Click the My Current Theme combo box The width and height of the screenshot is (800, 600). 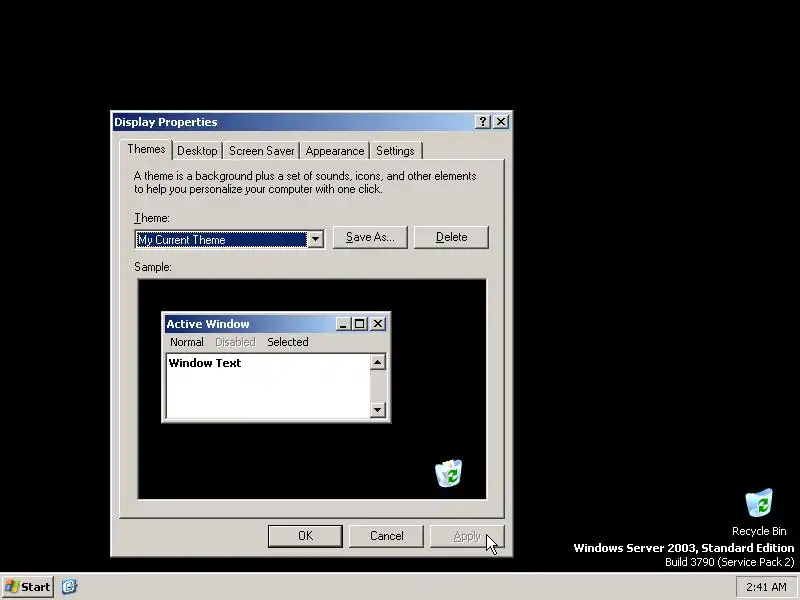click(x=229, y=239)
